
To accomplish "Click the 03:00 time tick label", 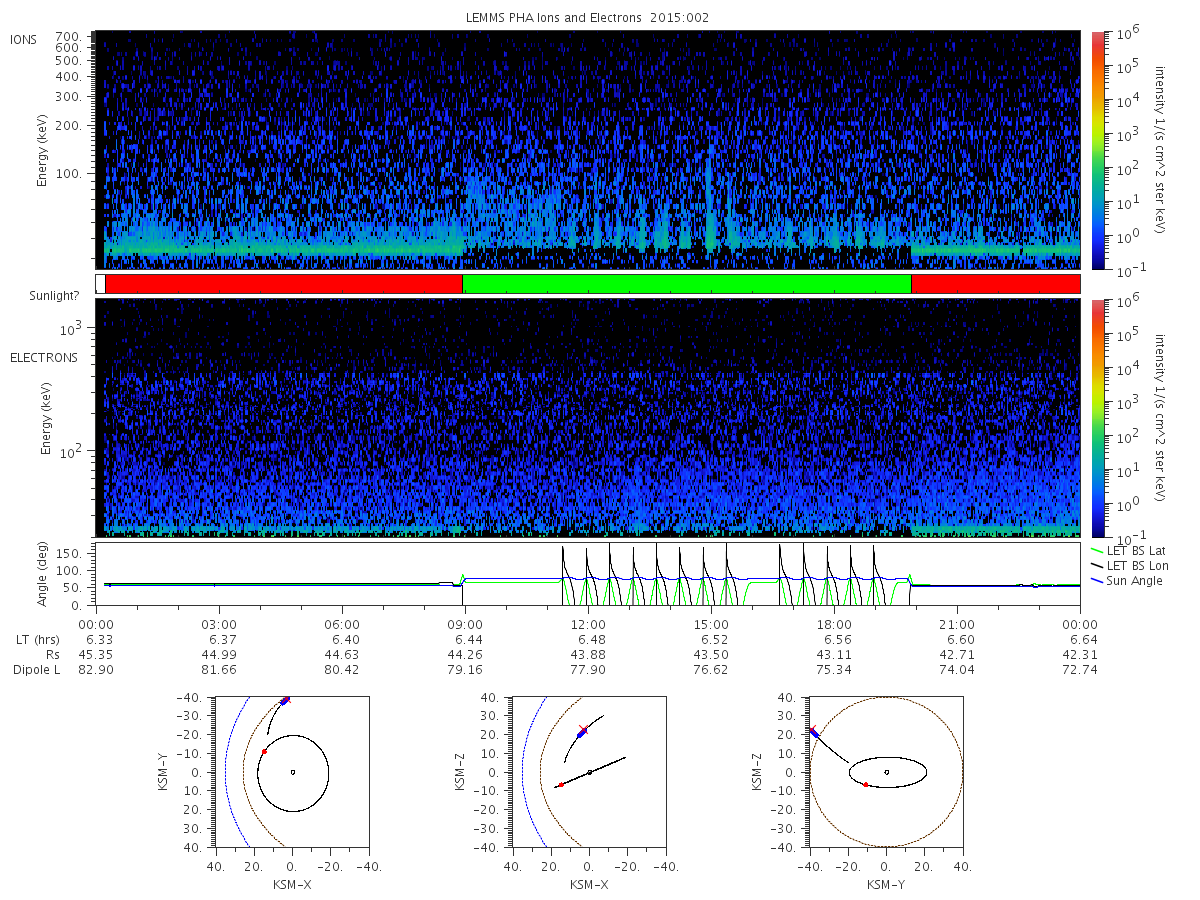I will click(x=219, y=625).
